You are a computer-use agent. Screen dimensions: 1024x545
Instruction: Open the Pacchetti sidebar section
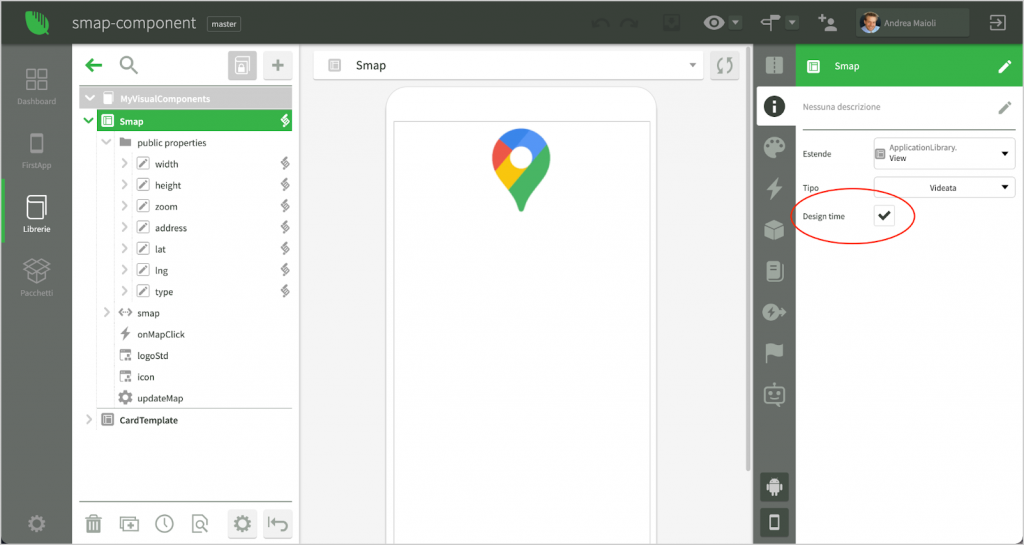point(37,277)
